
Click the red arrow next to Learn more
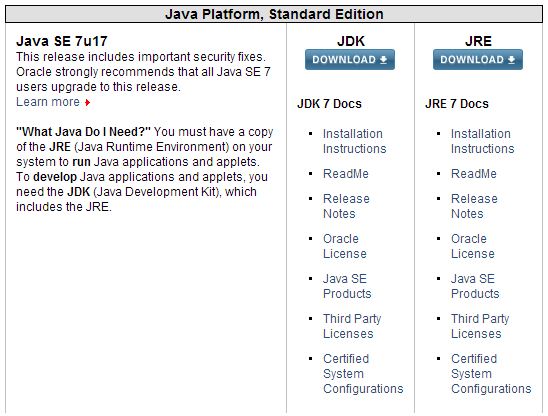tap(87, 102)
